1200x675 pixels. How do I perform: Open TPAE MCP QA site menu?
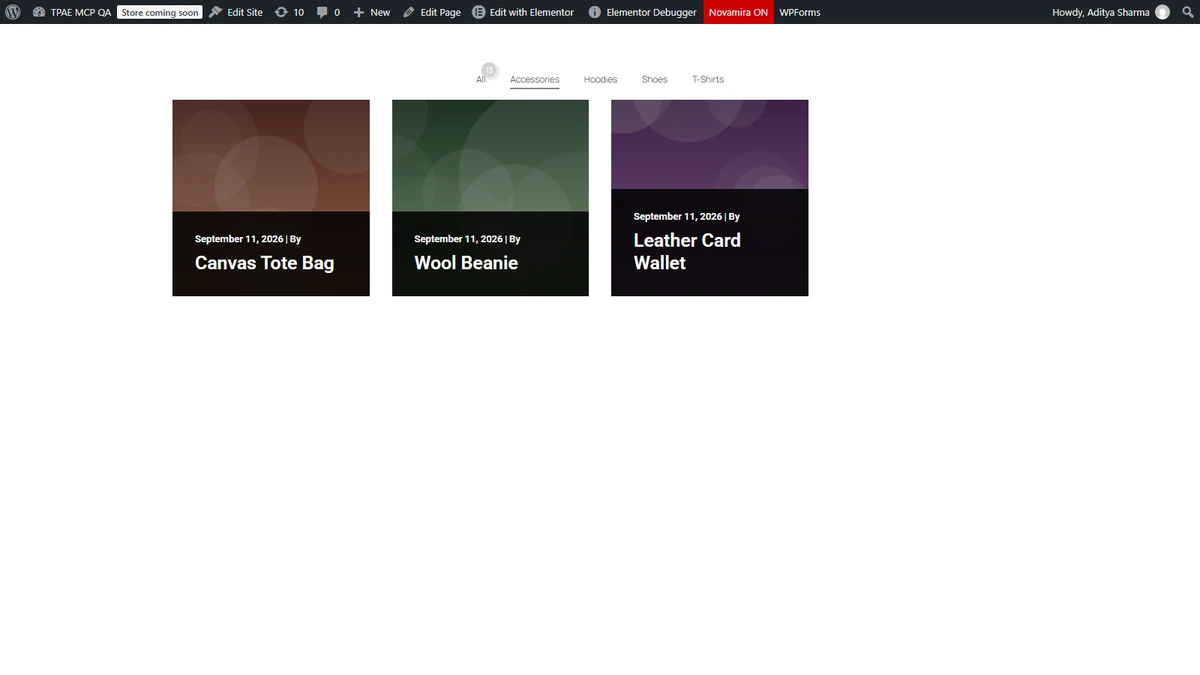click(81, 12)
